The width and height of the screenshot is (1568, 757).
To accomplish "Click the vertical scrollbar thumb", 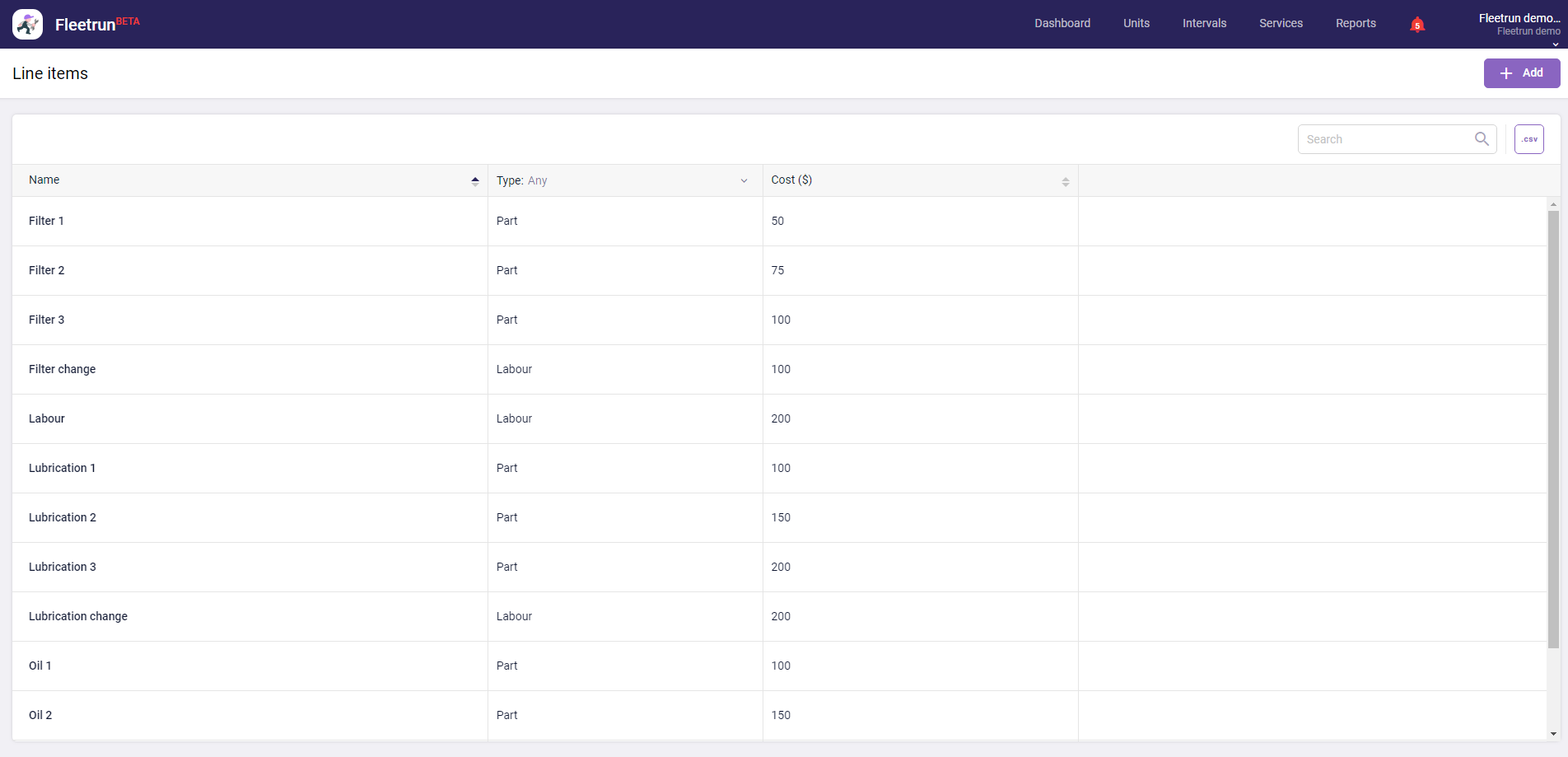I will click(x=1553, y=428).
